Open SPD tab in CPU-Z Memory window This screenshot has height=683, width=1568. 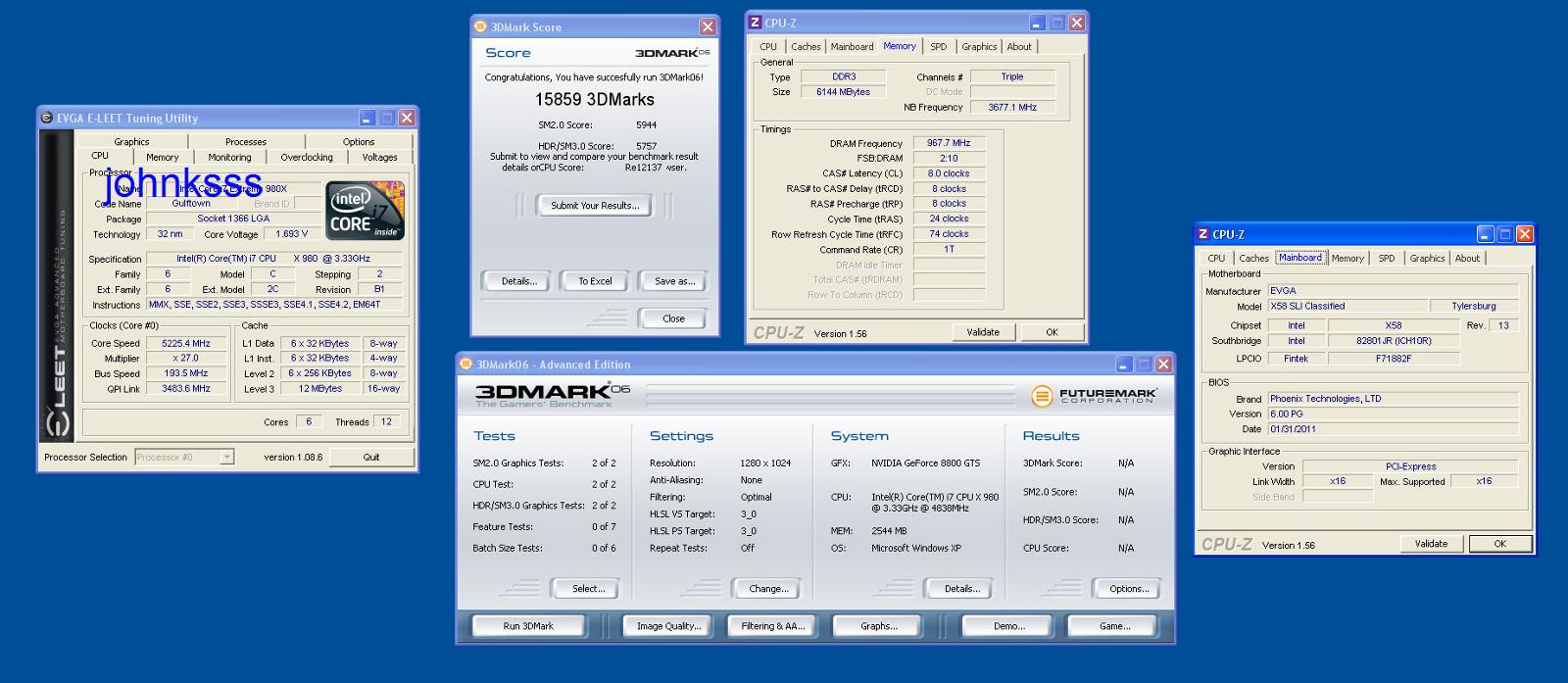click(x=938, y=46)
